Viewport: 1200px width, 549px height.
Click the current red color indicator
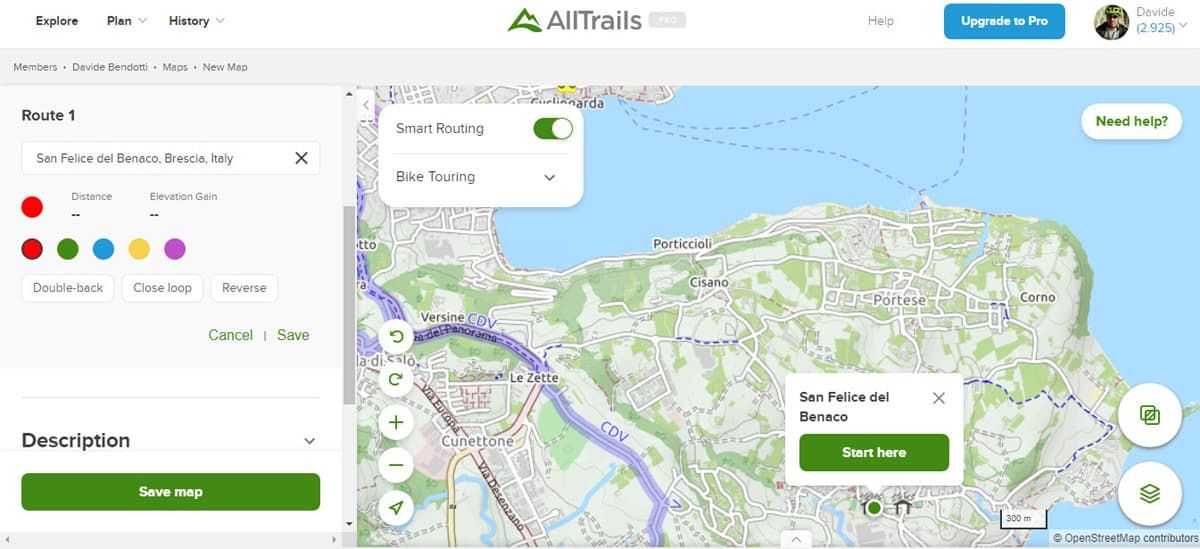coord(32,207)
